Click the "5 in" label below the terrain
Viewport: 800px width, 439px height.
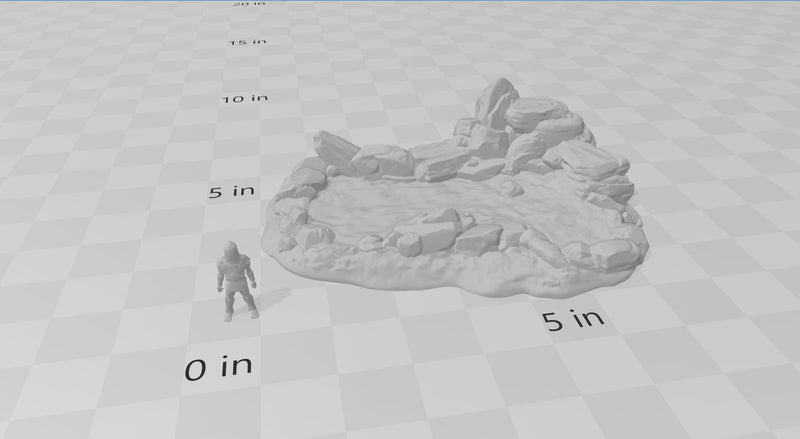(572, 320)
